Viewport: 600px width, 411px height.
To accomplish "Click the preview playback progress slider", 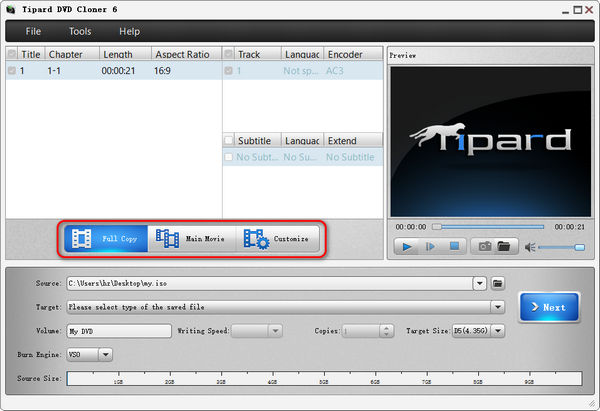I will pyautogui.click(x=488, y=227).
